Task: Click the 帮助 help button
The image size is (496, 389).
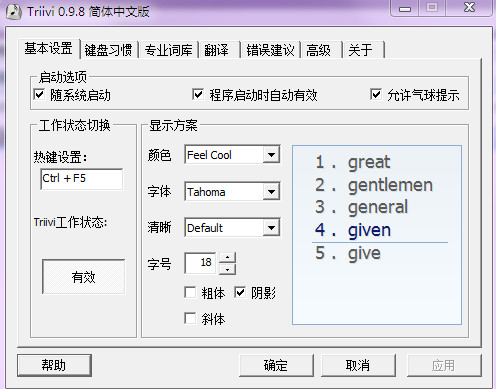Action: [54, 365]
